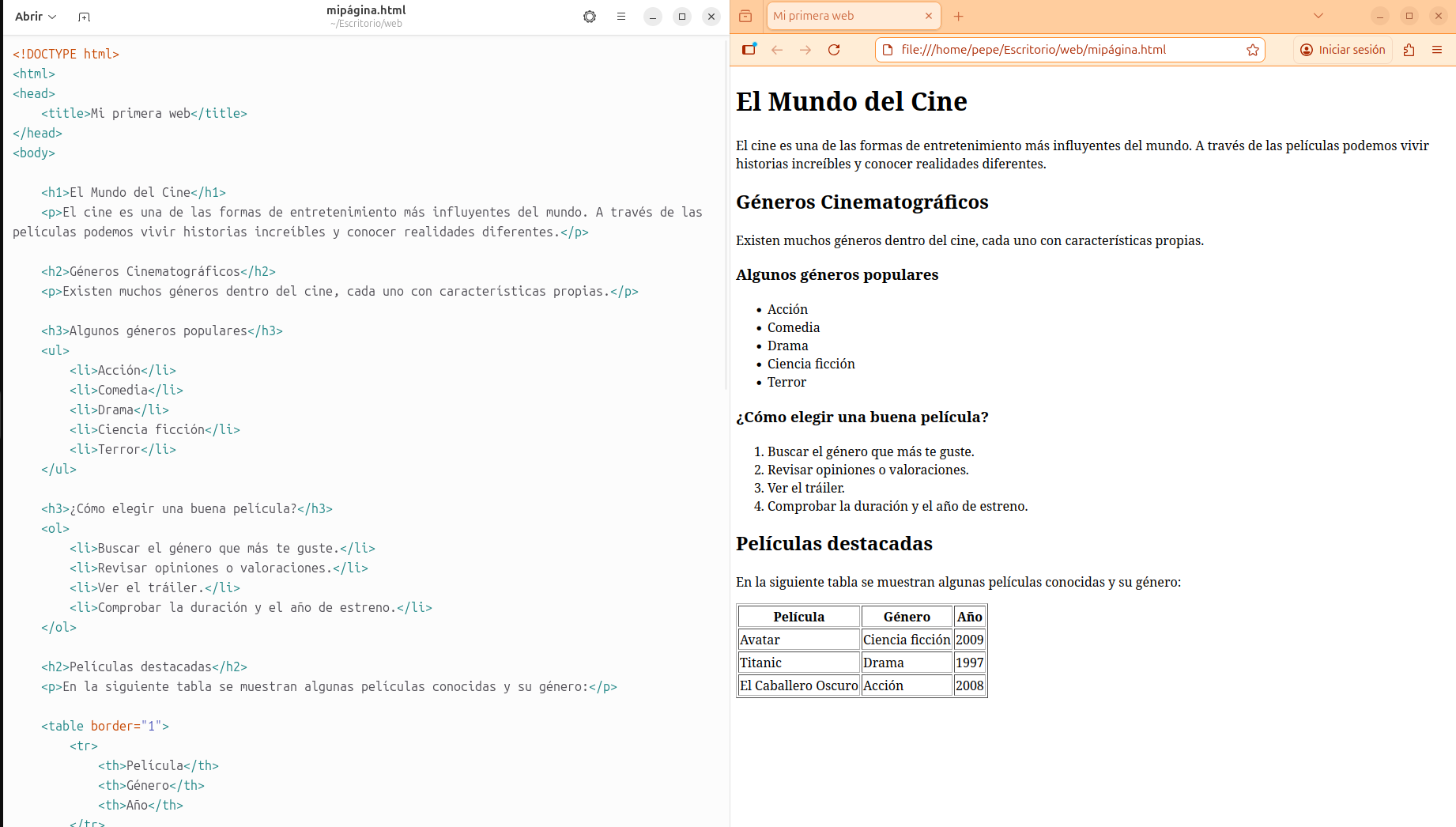Go back to the previous page

pyautogui.click(x=777, y=50)
